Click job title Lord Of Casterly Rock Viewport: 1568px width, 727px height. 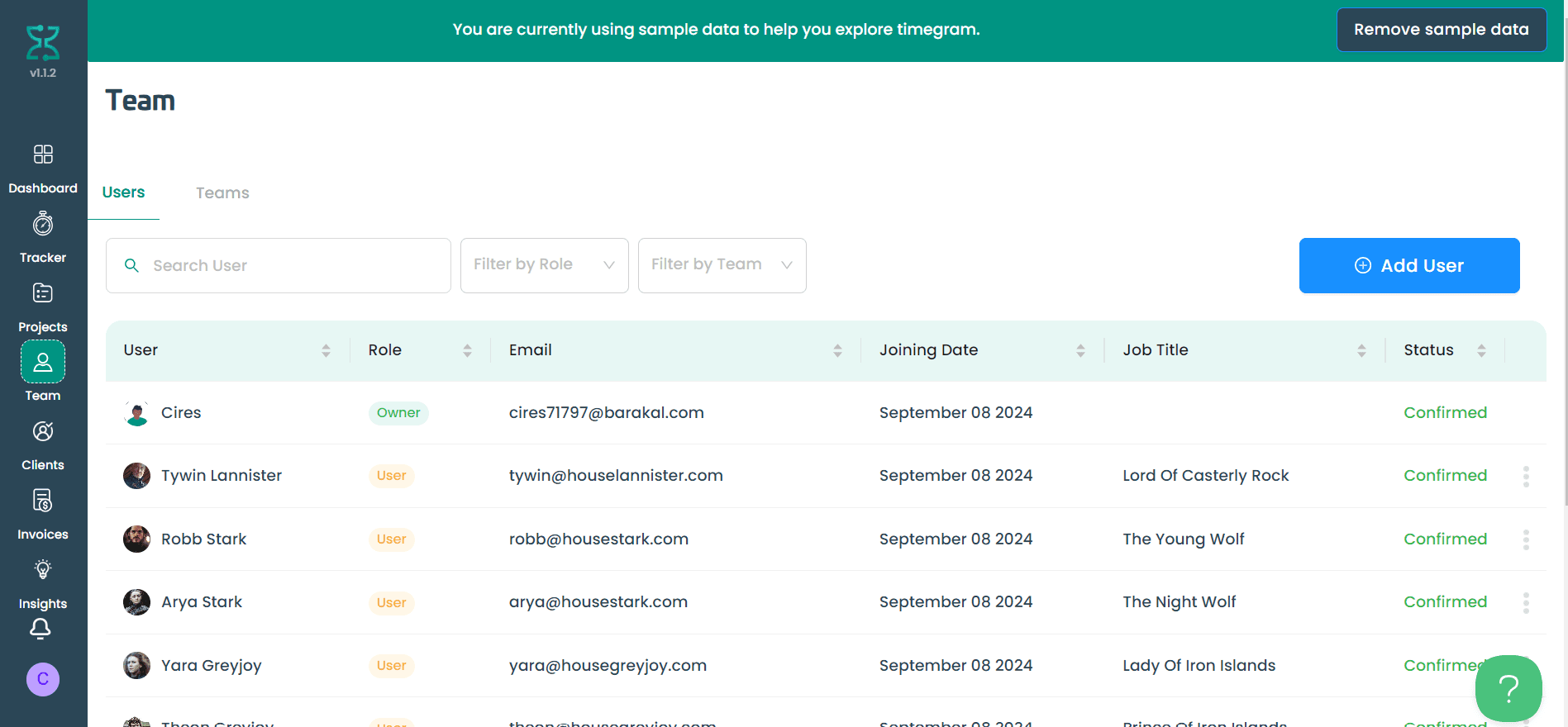click(x=1206, y=476)
